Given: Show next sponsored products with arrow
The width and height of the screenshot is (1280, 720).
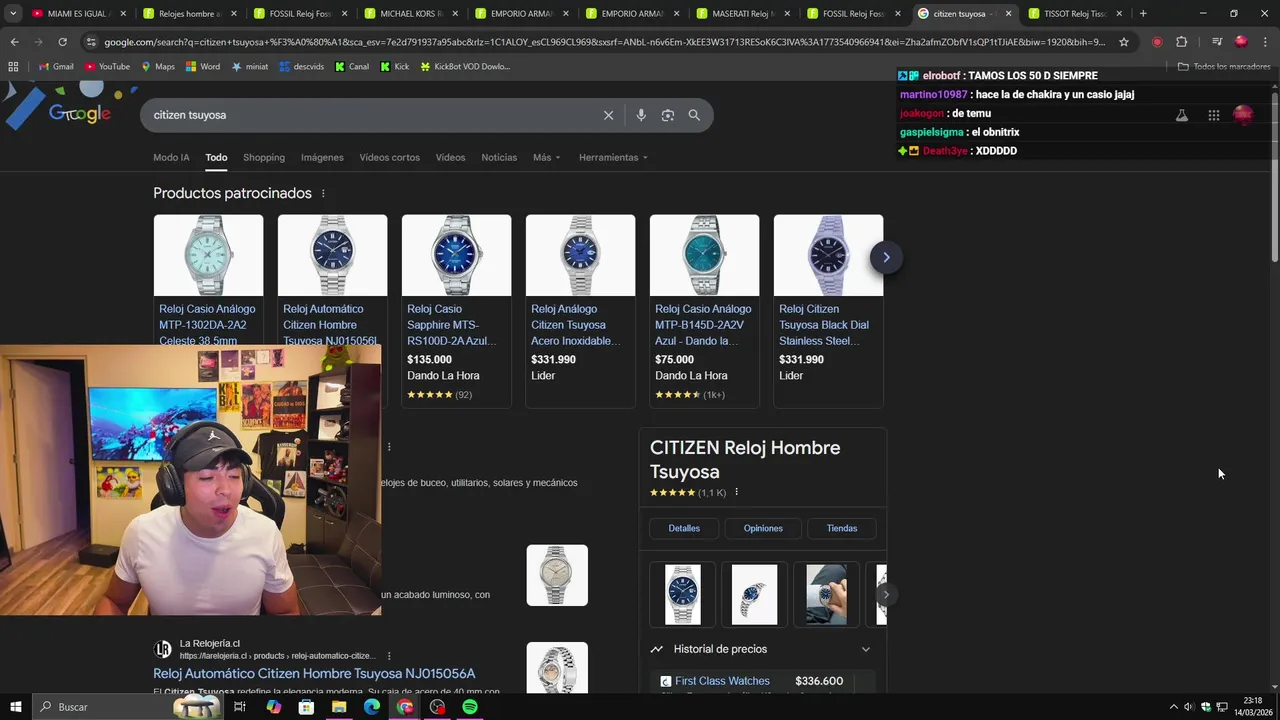Looking at the screenshot, I should click(x=886, y=257).
